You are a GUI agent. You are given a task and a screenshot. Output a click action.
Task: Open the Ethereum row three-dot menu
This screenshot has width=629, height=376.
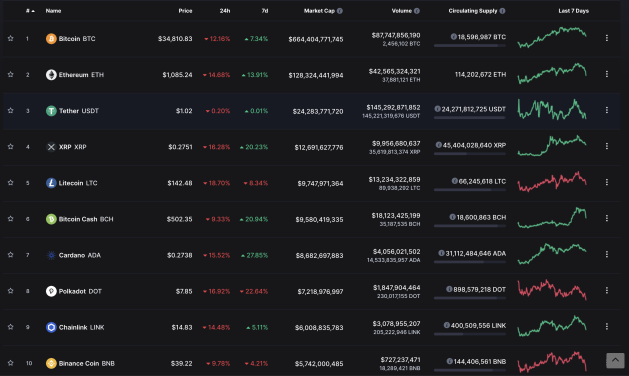(x=607, y=74)
